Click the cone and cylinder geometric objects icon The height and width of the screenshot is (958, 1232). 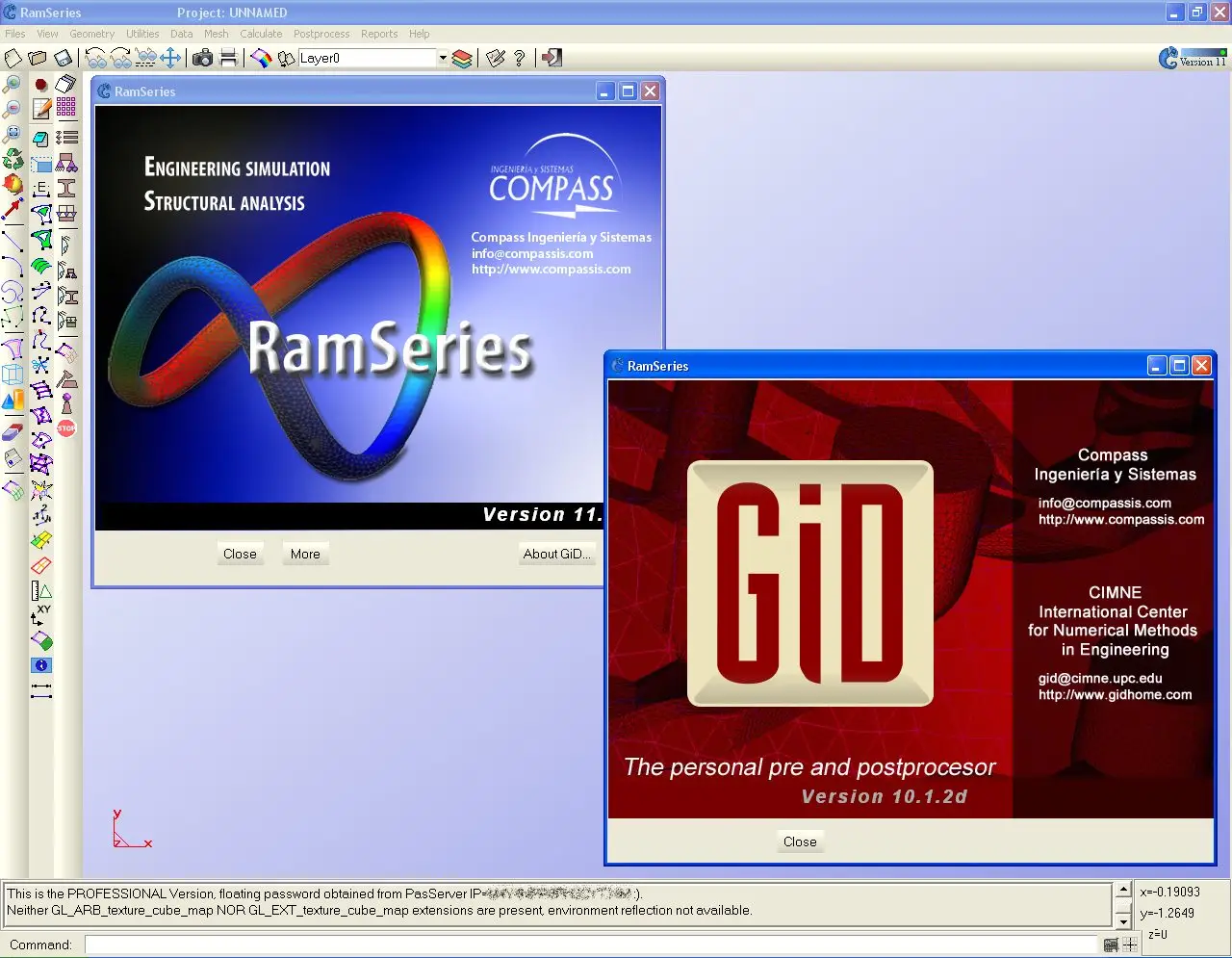coord(12,401)
